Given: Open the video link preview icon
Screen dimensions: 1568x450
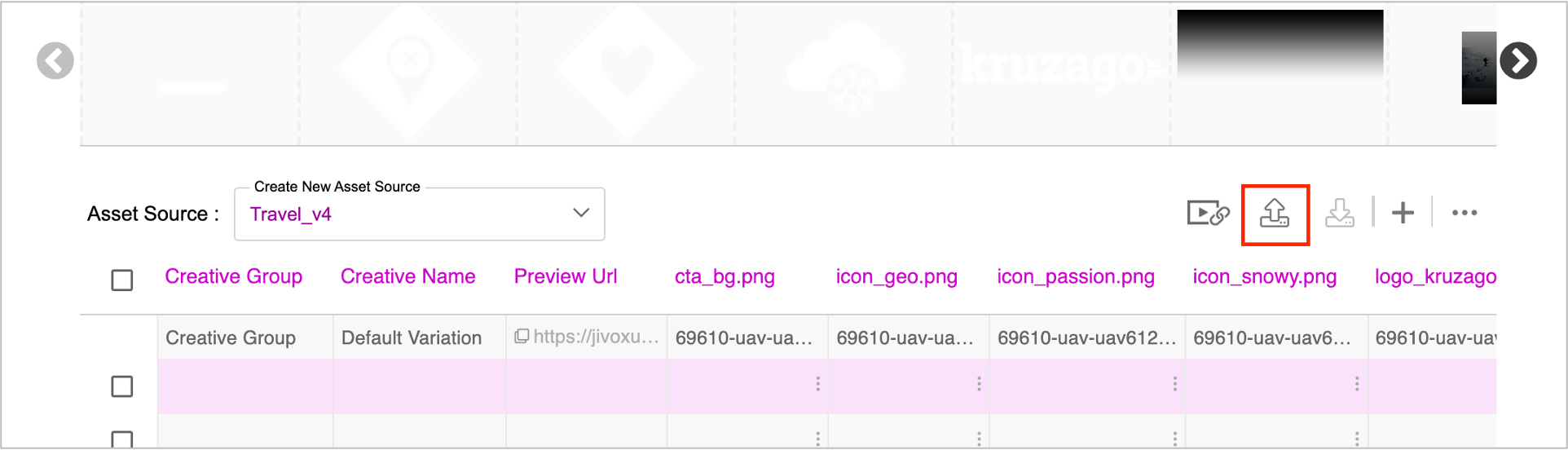Looking at the screenshot, I should 1208,214.
